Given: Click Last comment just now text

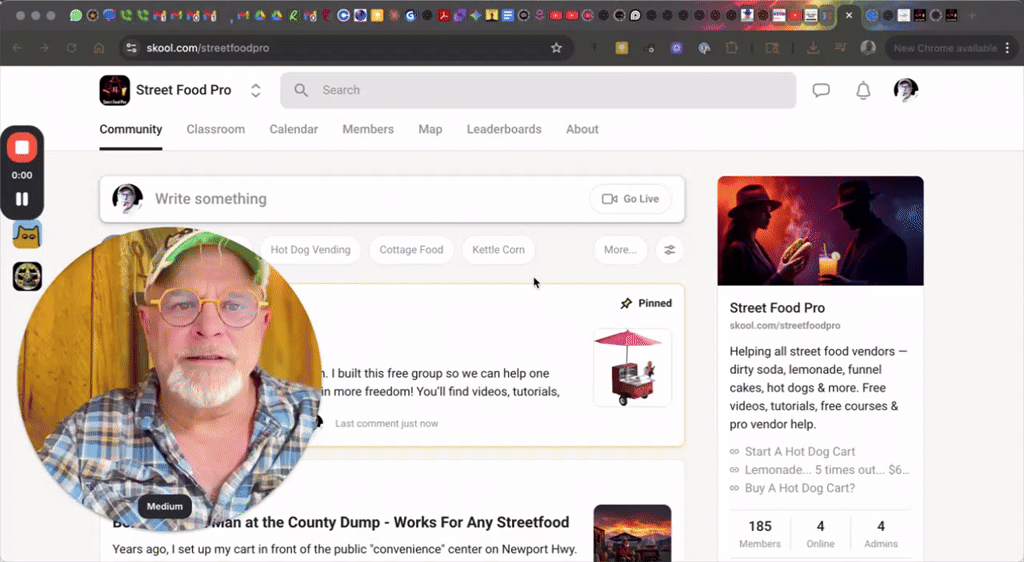Looking at the screenshot, I should [x=387, y=424].
